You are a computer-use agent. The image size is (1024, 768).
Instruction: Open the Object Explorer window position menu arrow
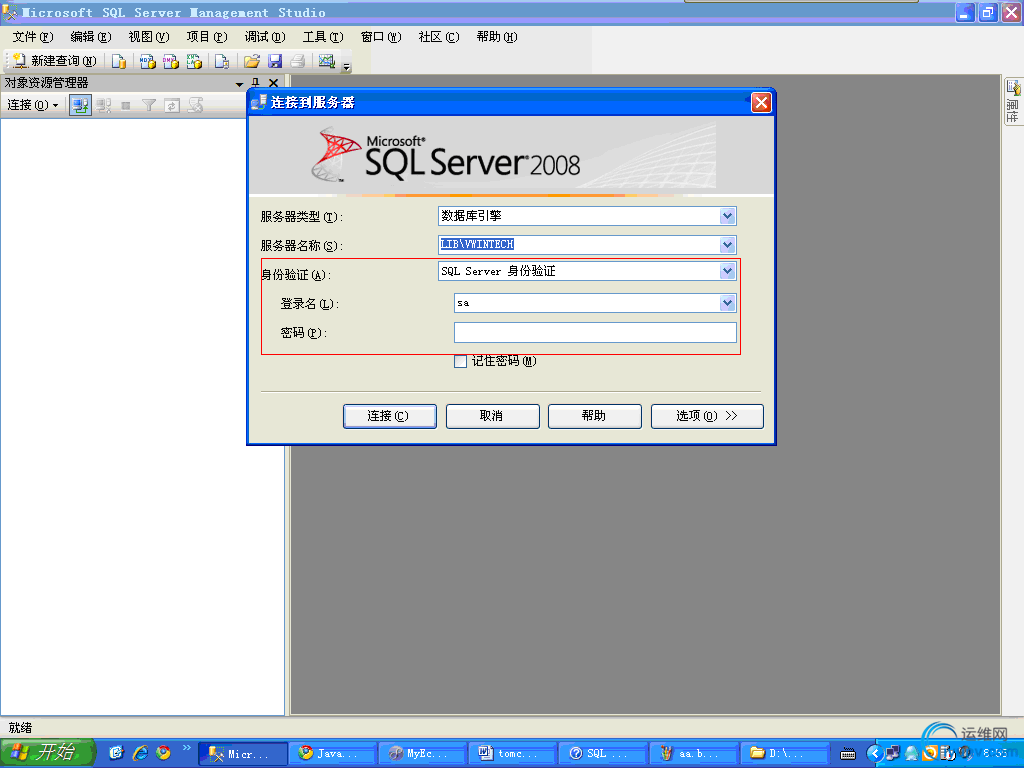(x=239, y=84)
